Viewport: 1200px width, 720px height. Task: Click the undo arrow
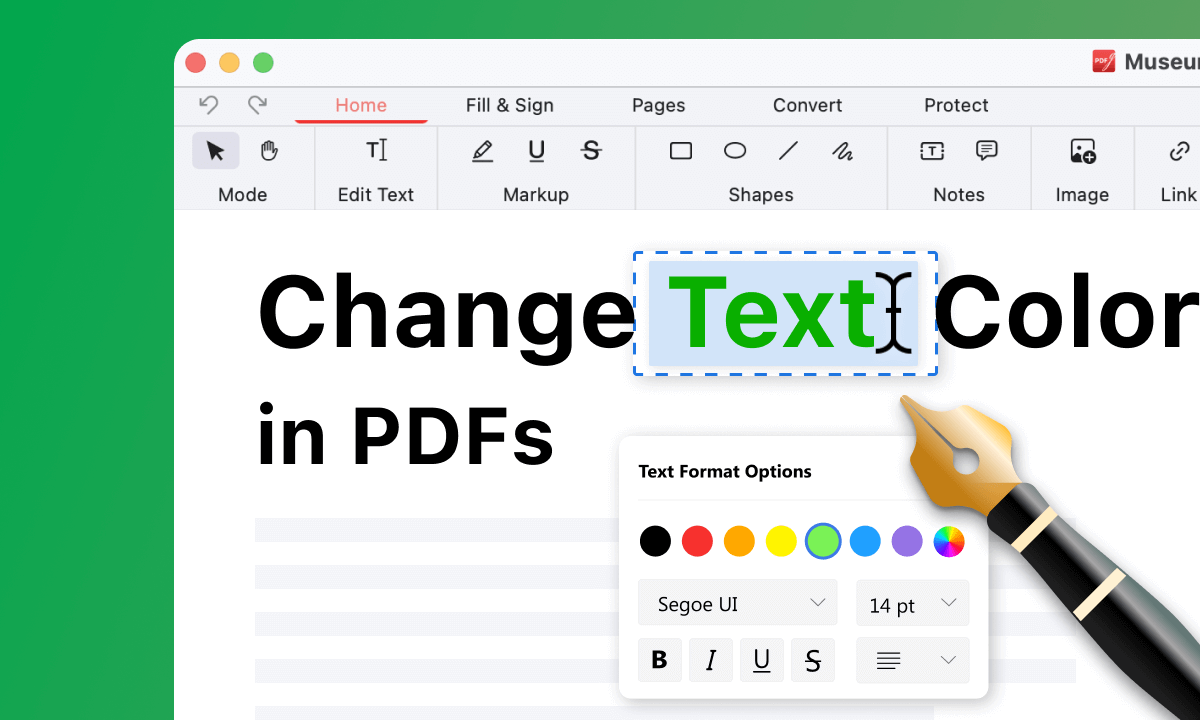[x=209, y=105]
